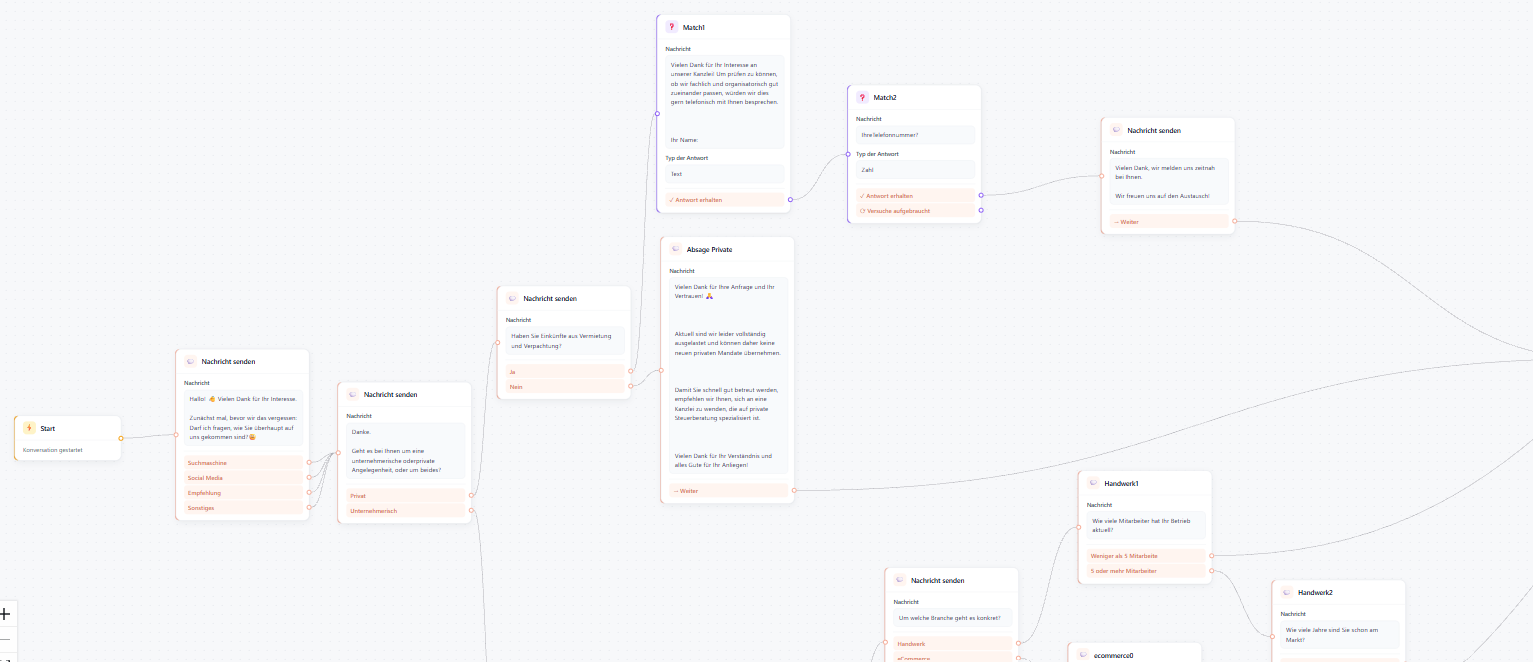
Task: Click 'Haben Sie Einkünfte' message field
Action: point(565,341)
